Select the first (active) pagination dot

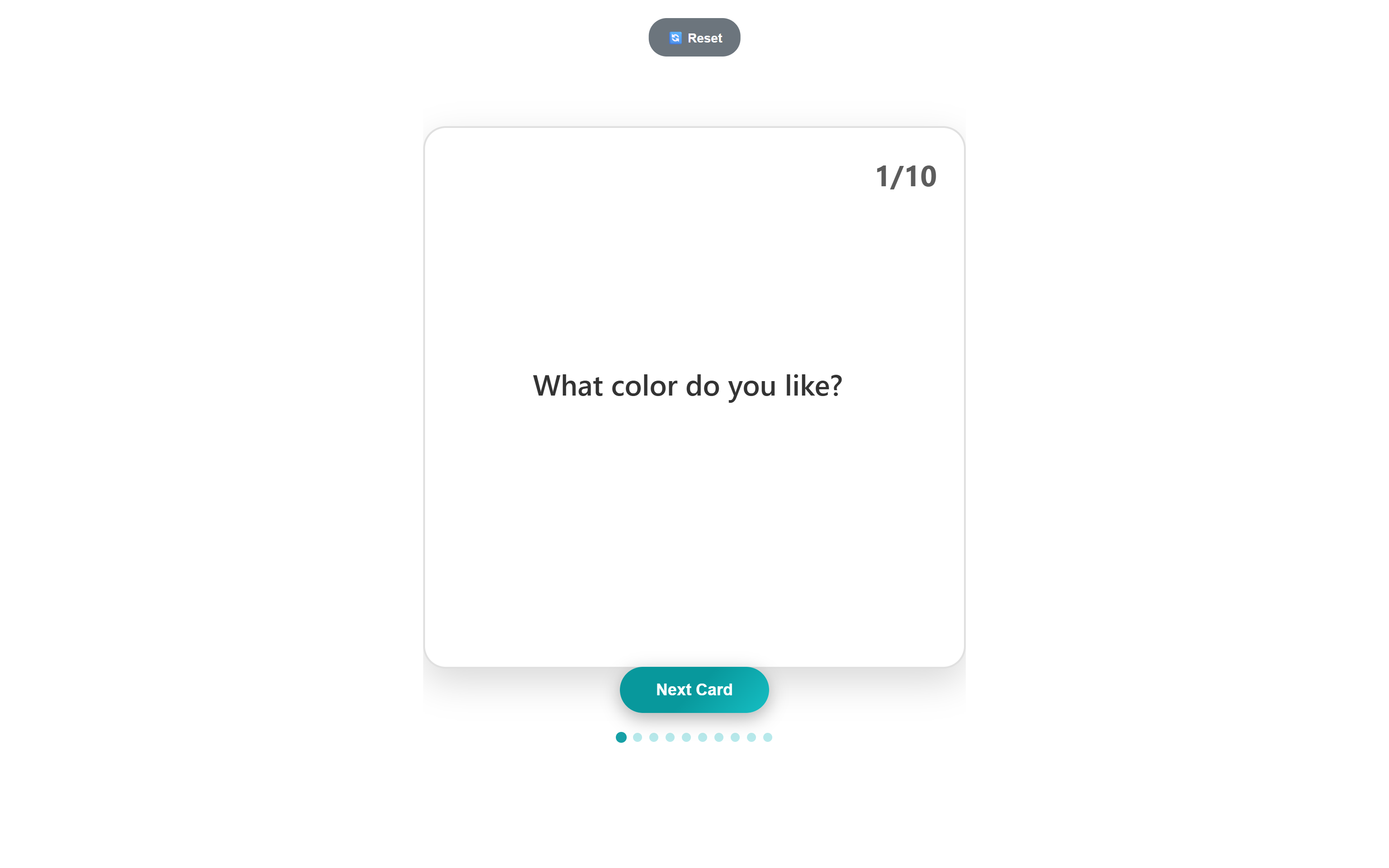(x=621, y=737)
